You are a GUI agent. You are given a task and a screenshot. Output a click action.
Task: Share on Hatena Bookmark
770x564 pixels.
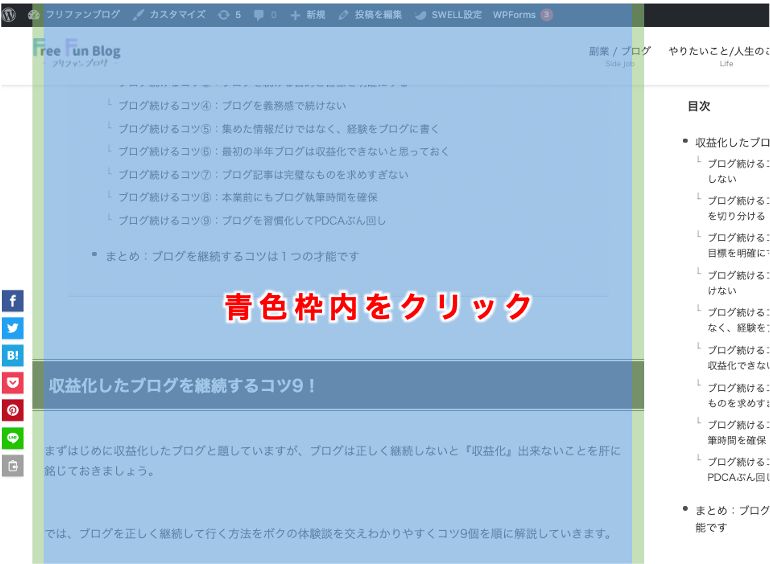pyautogui.click(x=13, y=355)
